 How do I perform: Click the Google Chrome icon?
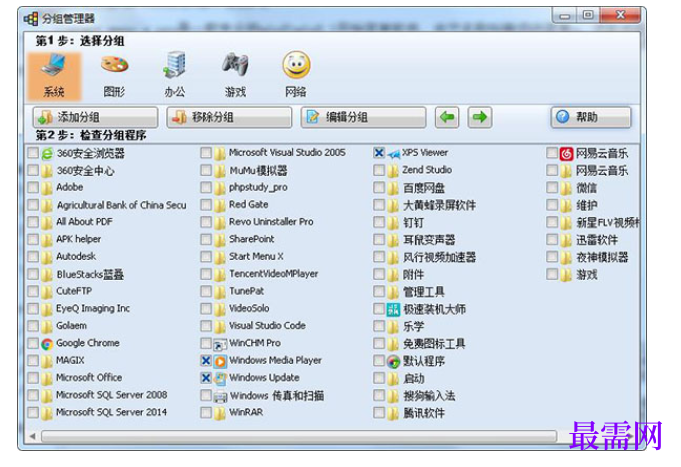(47, 344)
